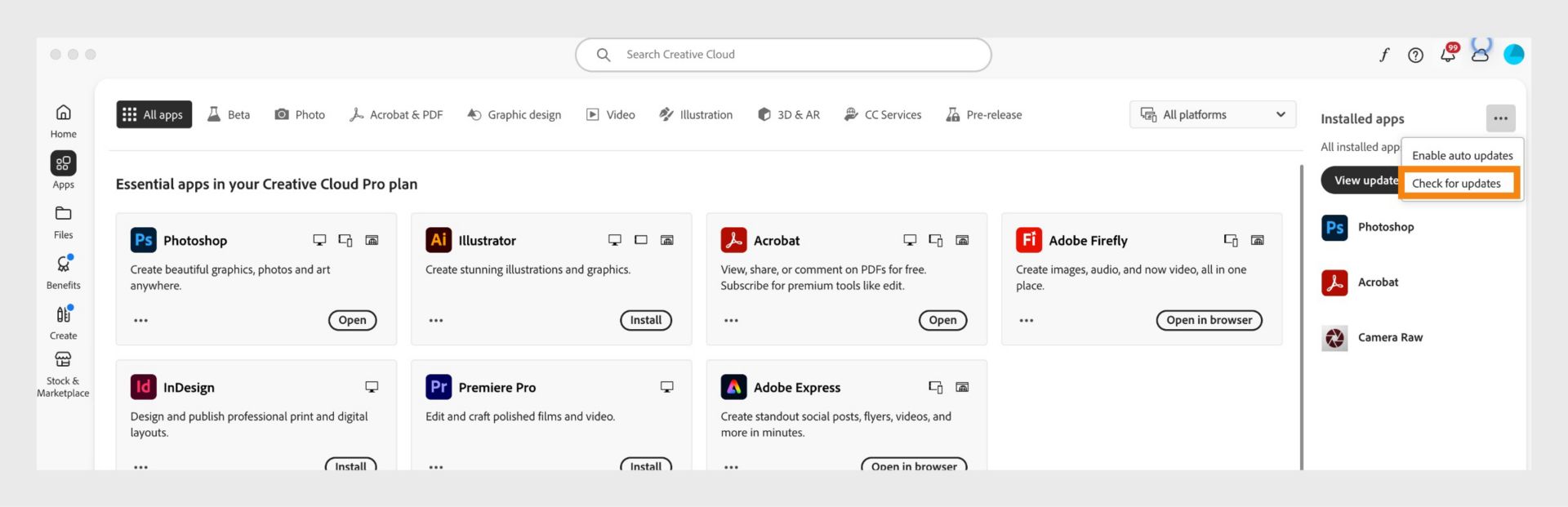Open Stock & Marketplace icon
Viewport: 1568px width, 507px height.
point(63,360)
